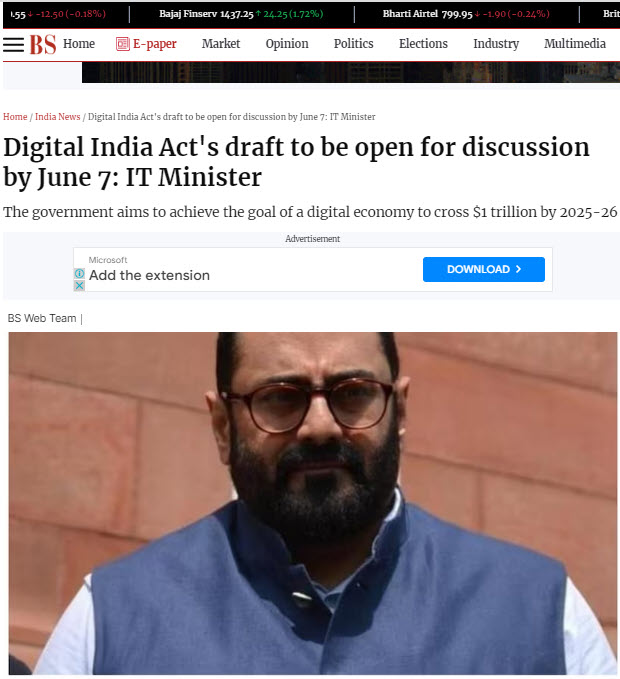The width and height of the screenshot is (620, 679).
Task: Click the 'Add the extension' ad text
Action: pos(149,275)
